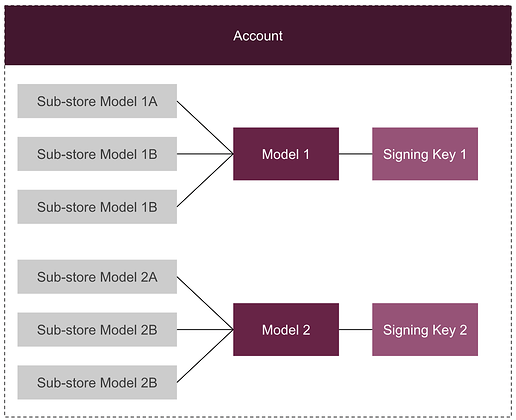Select the line joining Model 2 and Signing Key 2
Image resolution: width=516 pixels, height=420 pixels.
[355, 330]
